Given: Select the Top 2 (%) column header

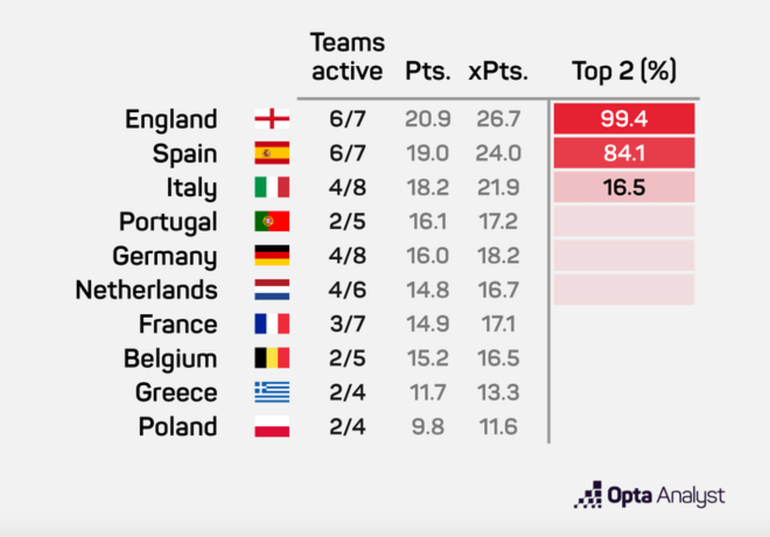Looking at the screenshot, I should (x=624, y=72).
